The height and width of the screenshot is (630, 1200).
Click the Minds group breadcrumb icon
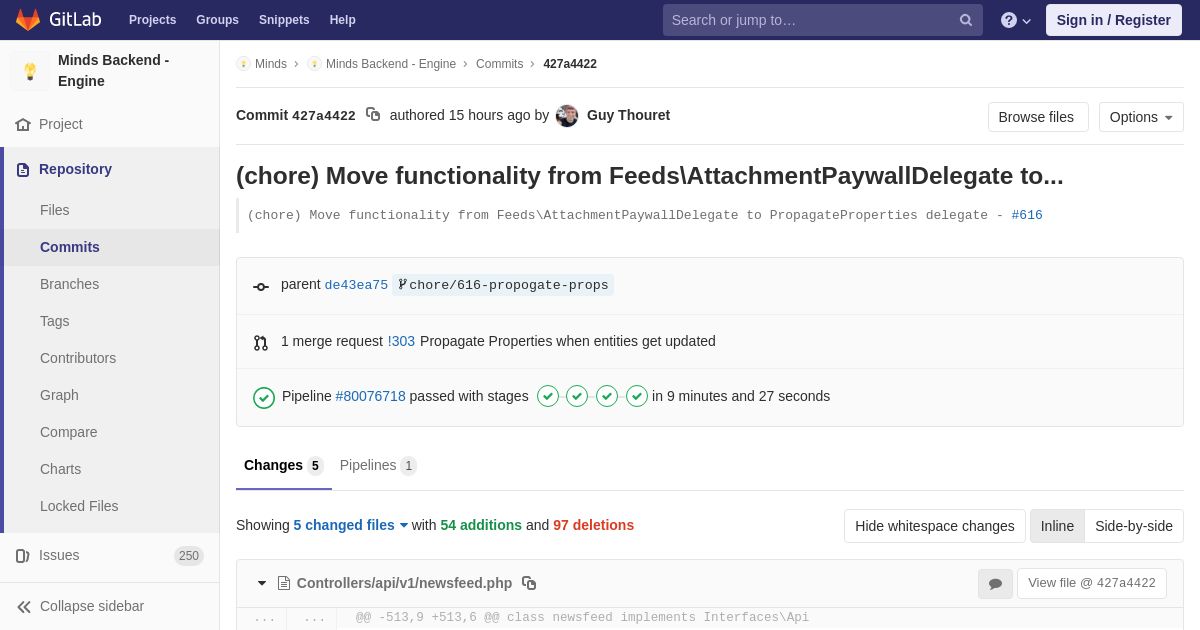pos(243,64)
